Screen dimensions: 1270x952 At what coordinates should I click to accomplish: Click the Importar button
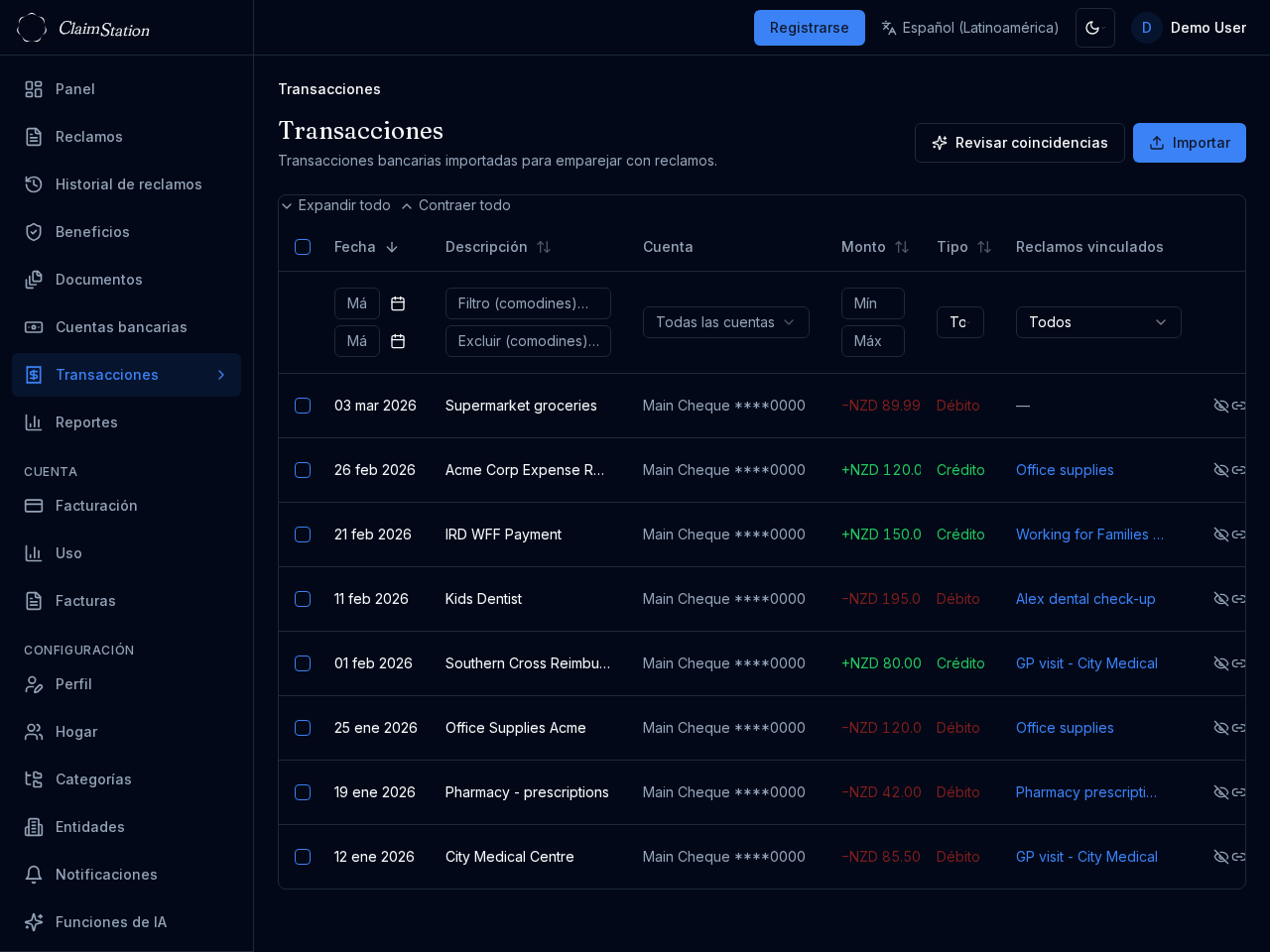coord(1189,143)
